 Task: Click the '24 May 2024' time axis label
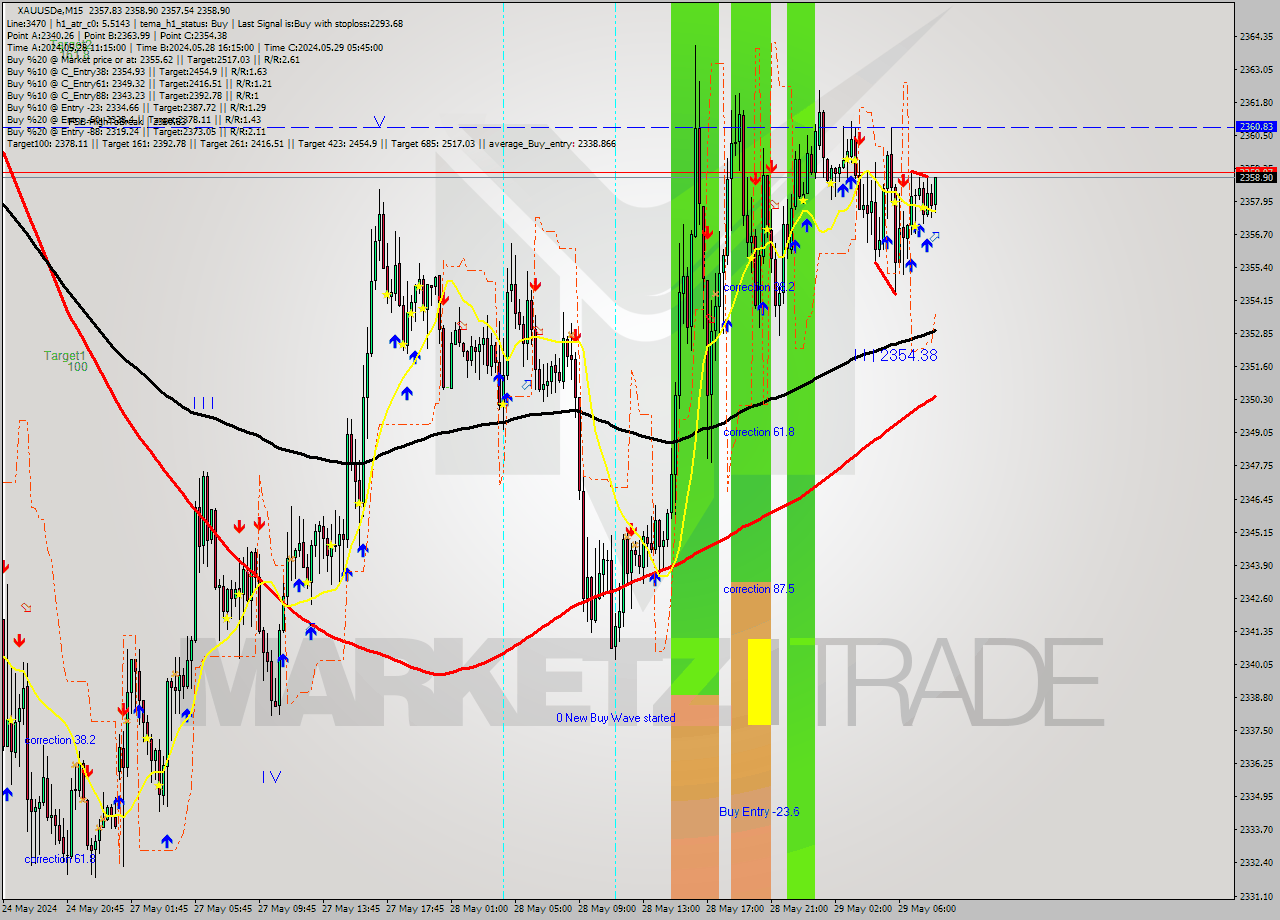30,909
